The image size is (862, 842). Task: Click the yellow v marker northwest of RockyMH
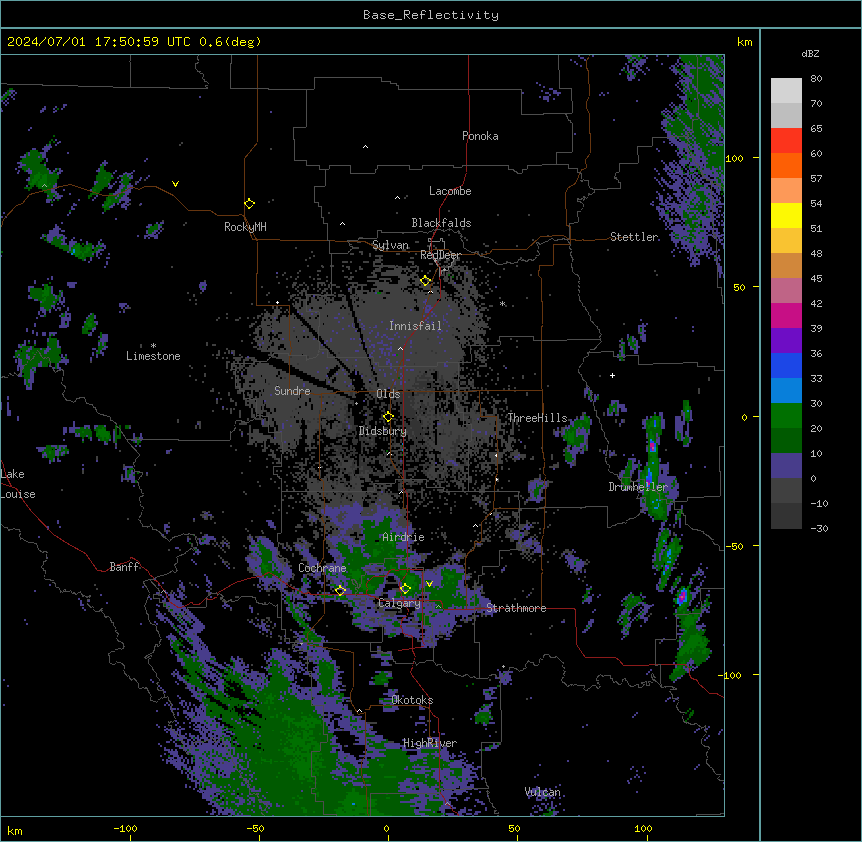[x=175, y=184]
